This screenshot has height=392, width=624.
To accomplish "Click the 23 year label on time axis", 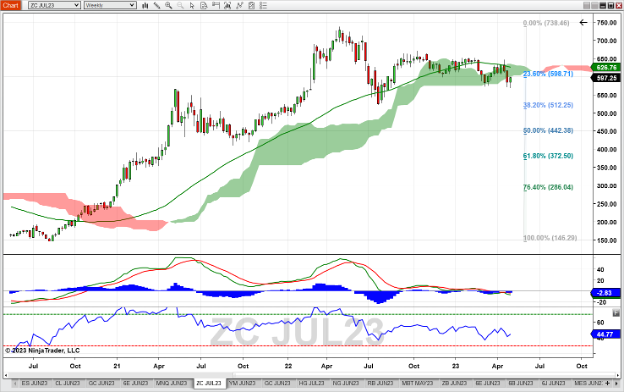I will click(x=456, y=366).
